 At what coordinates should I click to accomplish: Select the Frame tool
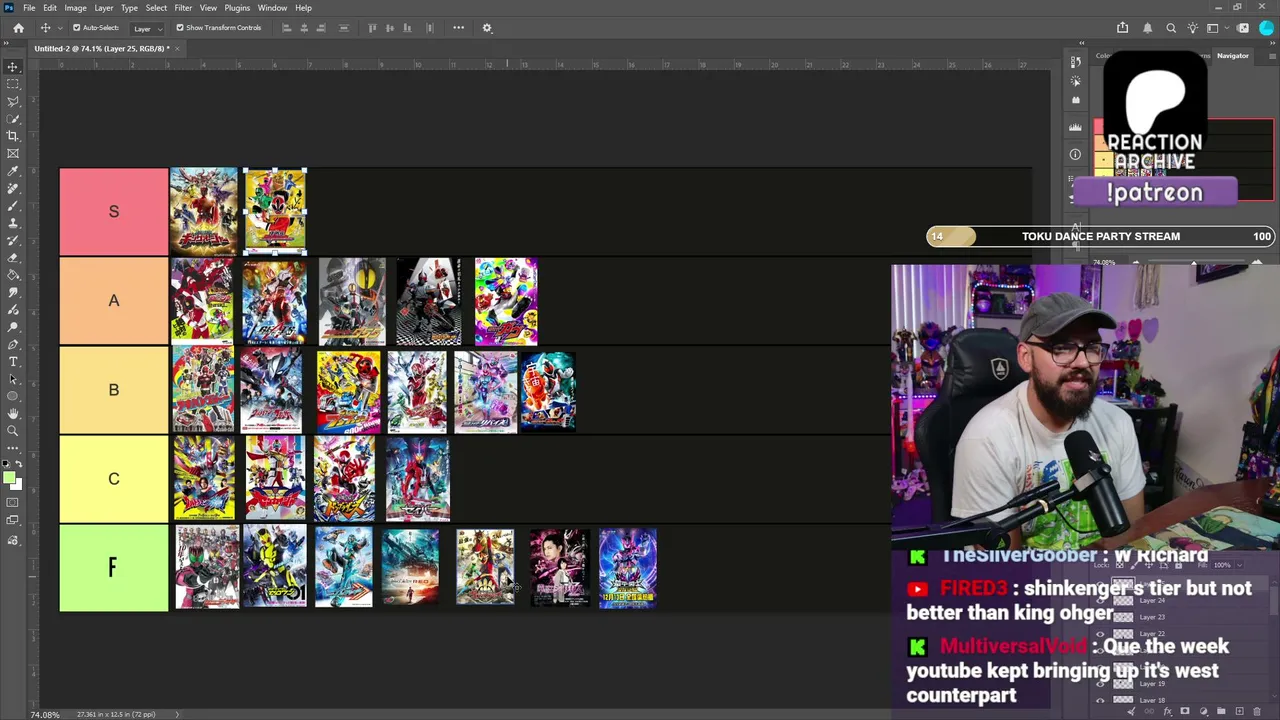point(13,153)
